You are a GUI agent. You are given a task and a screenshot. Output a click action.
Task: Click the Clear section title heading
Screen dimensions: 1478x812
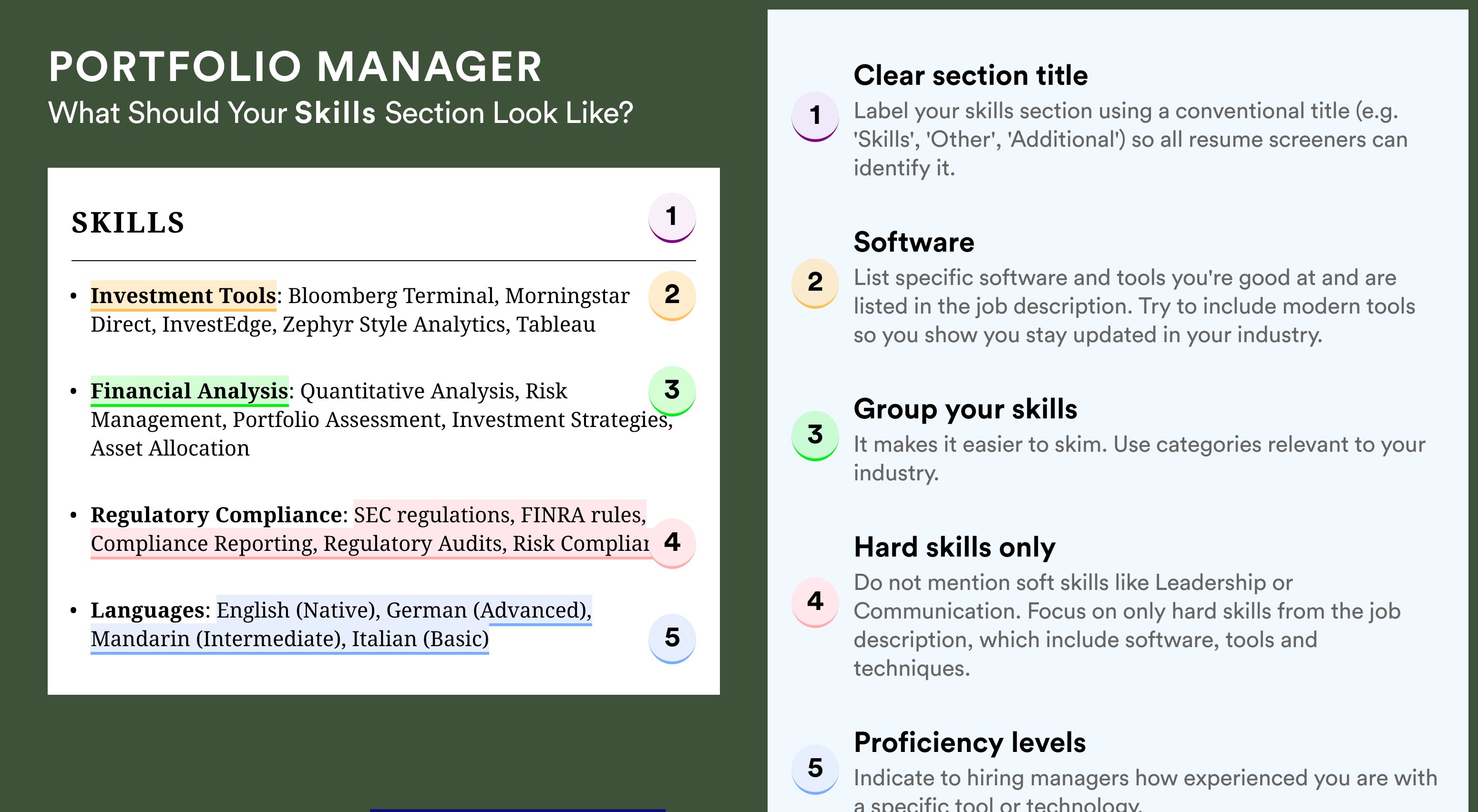coord(971,76)
